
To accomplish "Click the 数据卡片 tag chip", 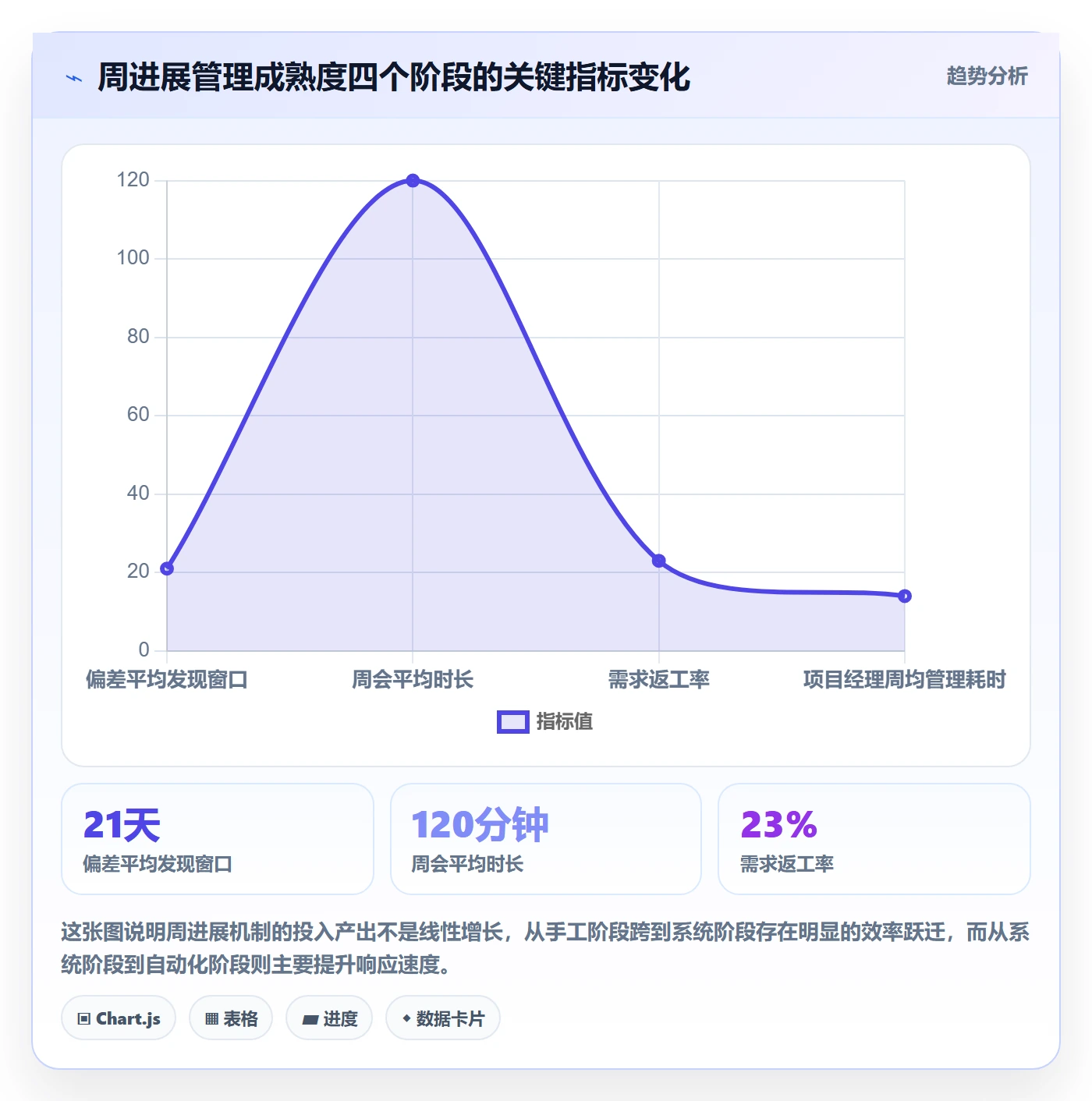I will (x=443, y=1018).
